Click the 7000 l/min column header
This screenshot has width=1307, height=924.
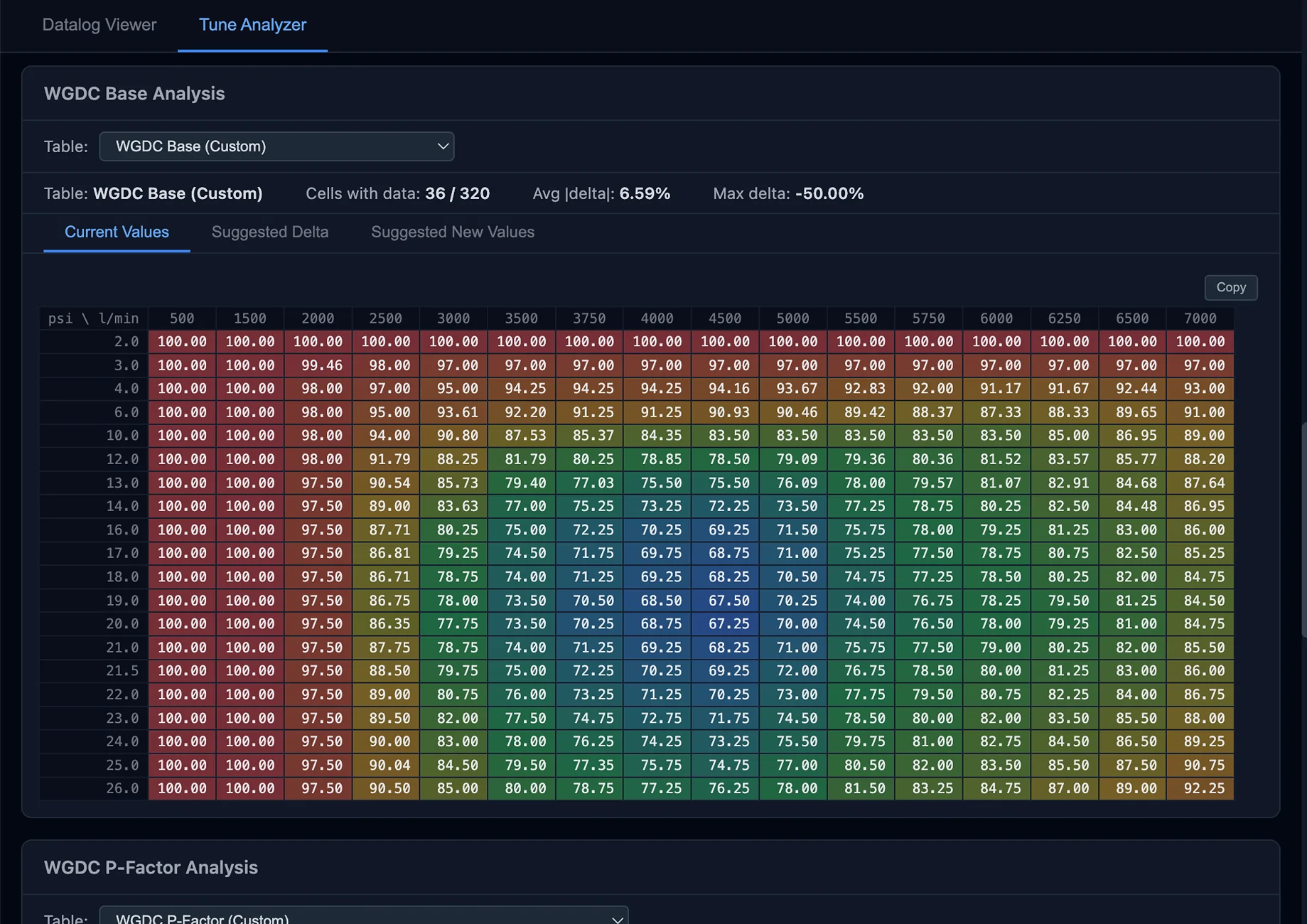1200,318
